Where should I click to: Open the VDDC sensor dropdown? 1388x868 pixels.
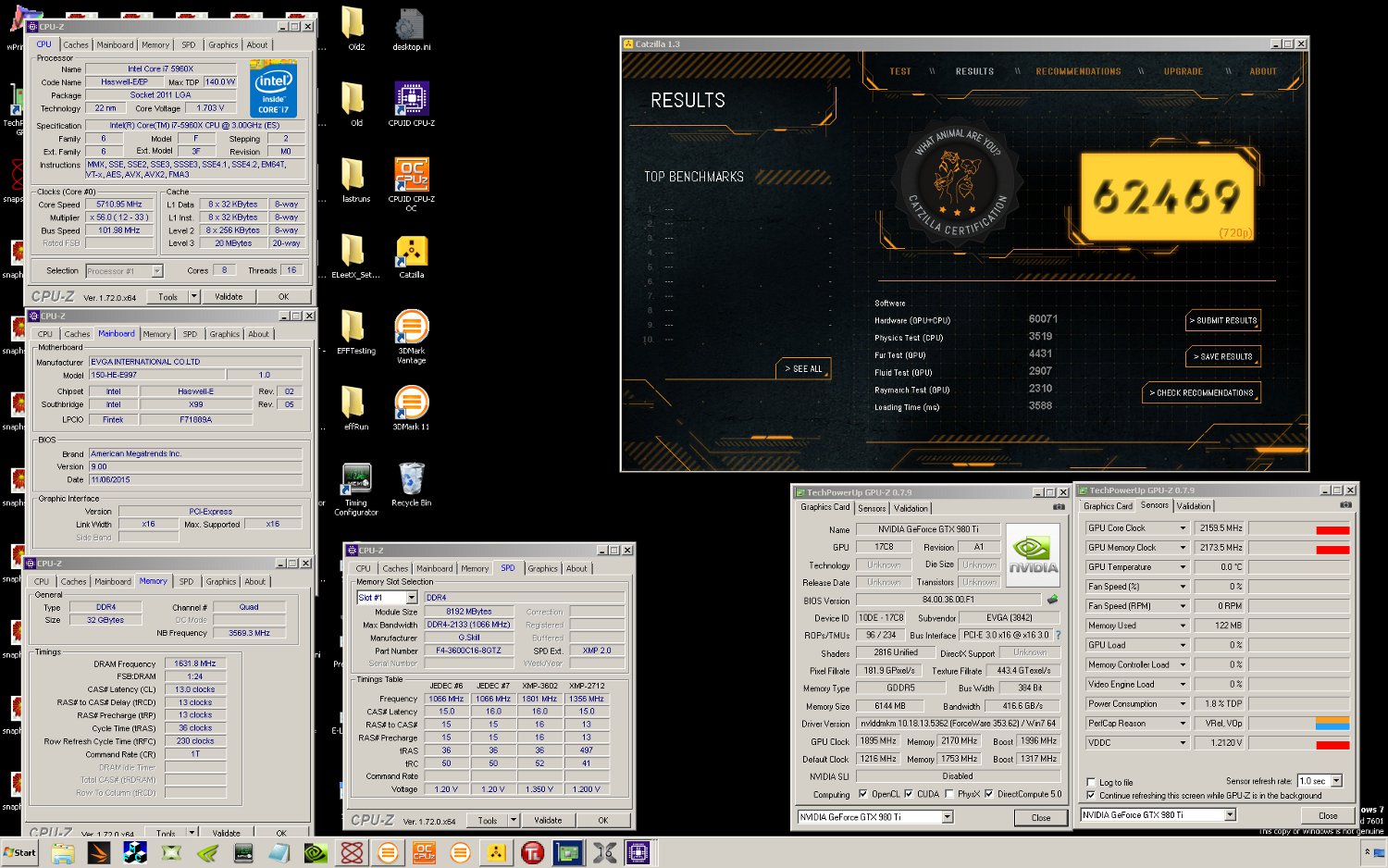coord(1183,743)
